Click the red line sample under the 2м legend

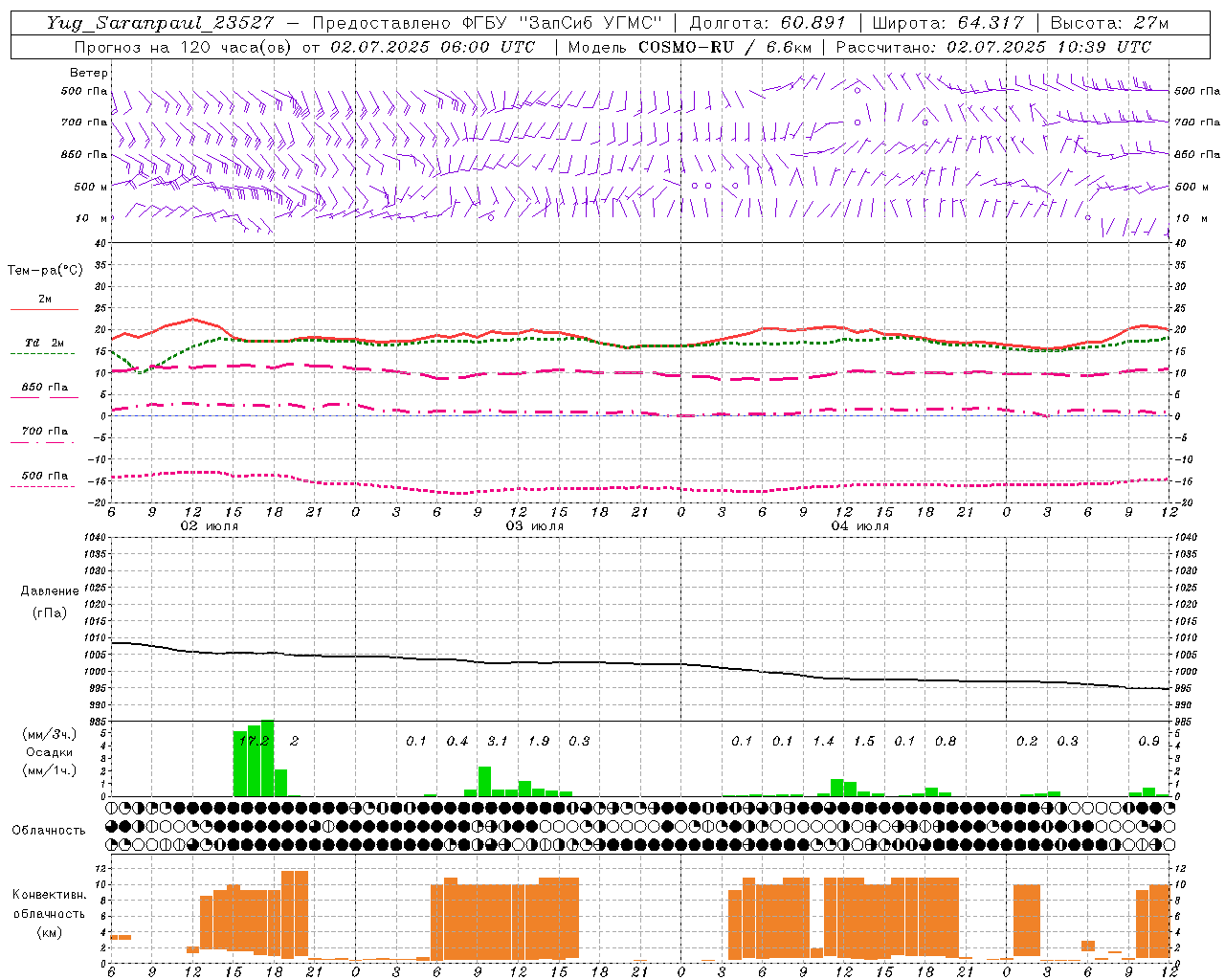point(44,309)
